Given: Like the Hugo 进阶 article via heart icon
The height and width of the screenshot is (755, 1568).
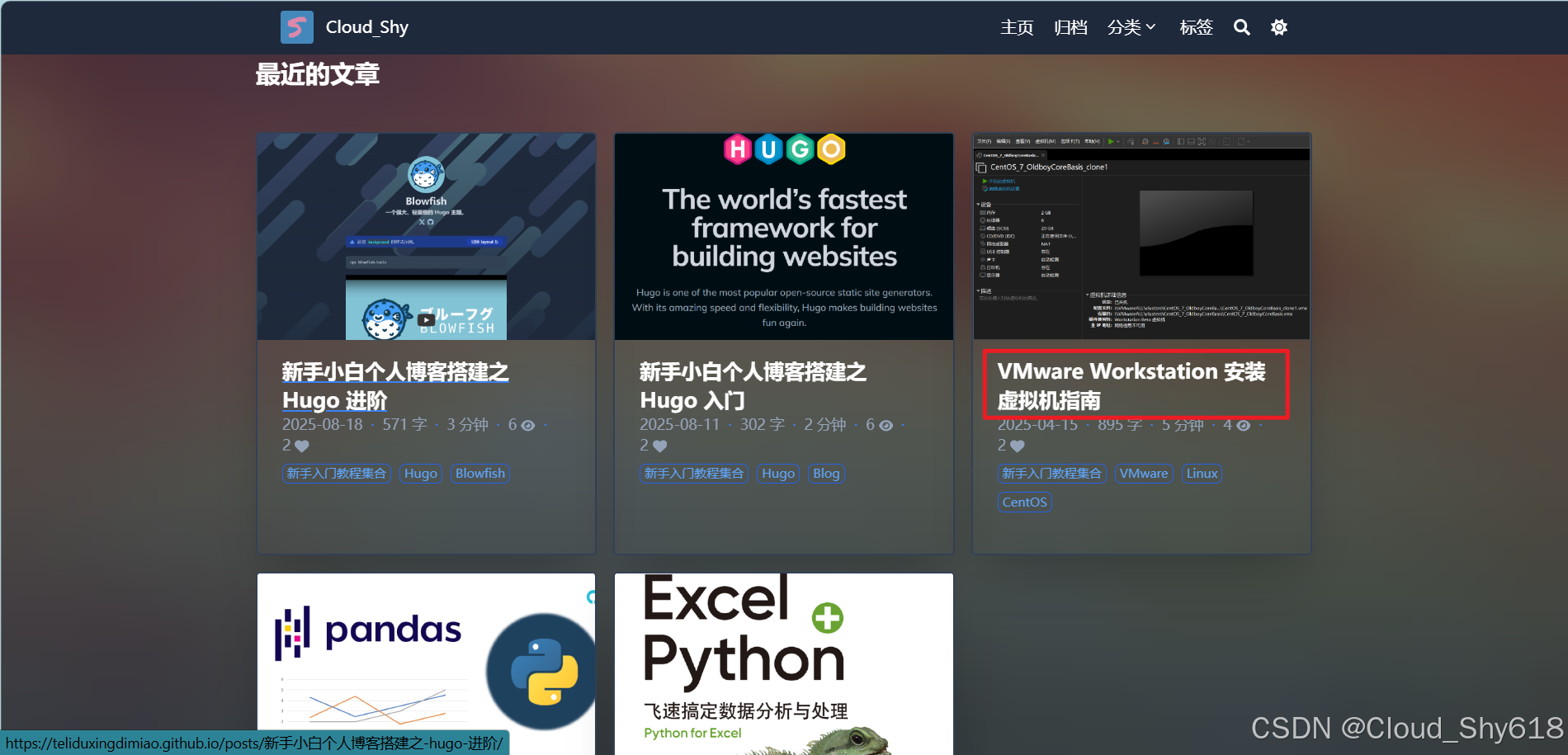Looking at the screenshot, I should [302, 446].
